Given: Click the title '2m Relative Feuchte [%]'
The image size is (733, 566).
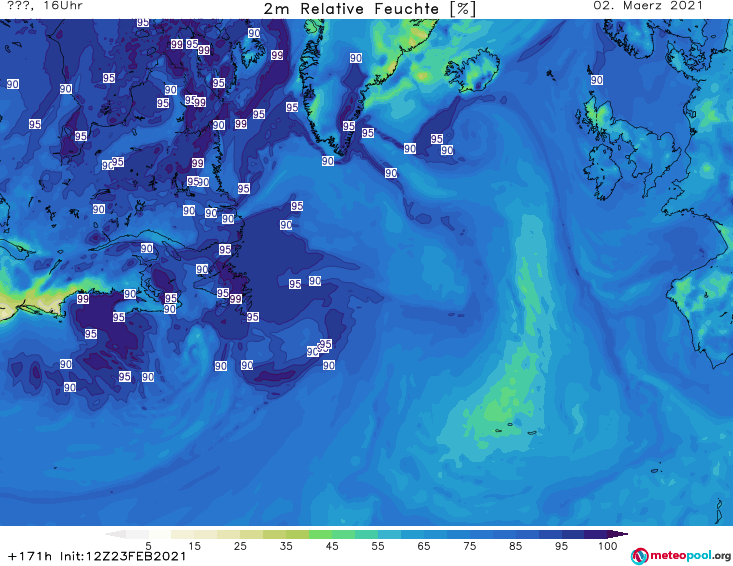Looking at the screenshot, I should click(x=369, y=9).
